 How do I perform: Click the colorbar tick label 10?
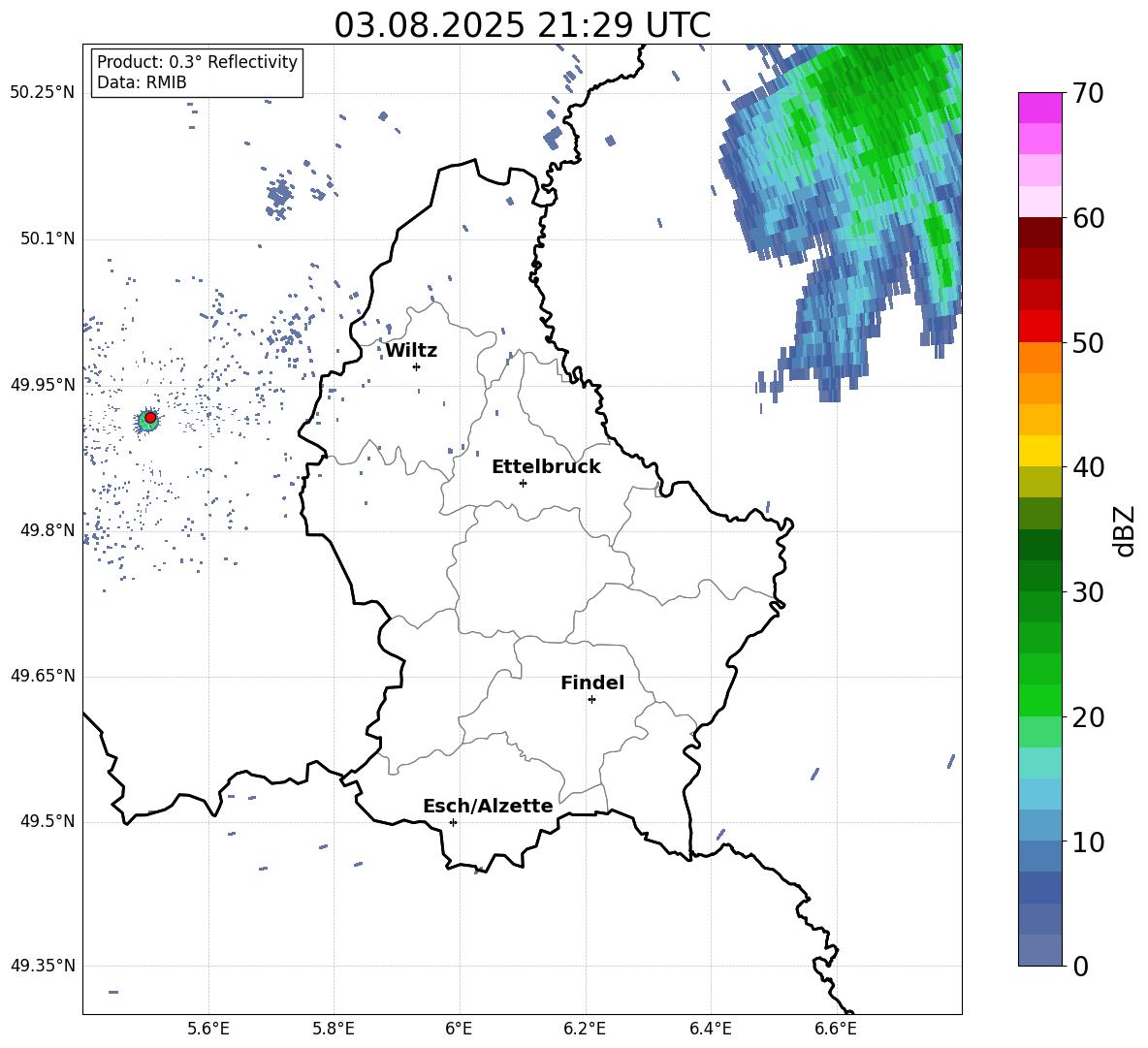(x=1088, y=842)
